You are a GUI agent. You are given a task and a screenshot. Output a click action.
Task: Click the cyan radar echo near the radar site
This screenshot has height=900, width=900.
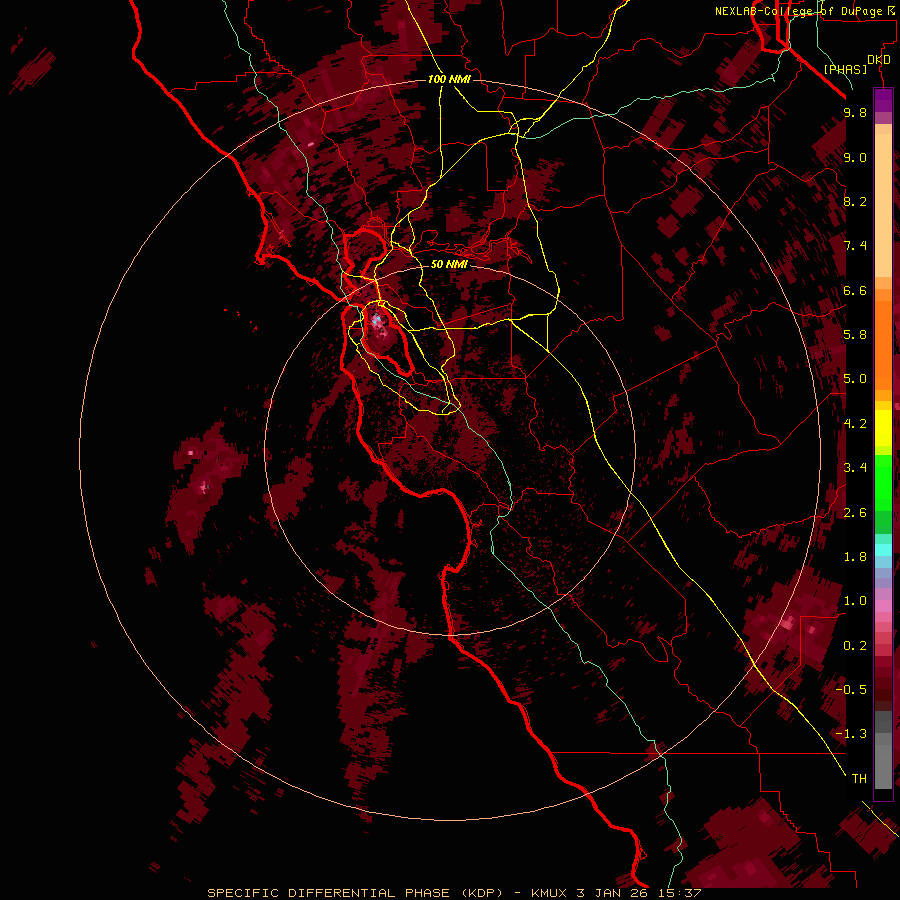click(377, 321)
